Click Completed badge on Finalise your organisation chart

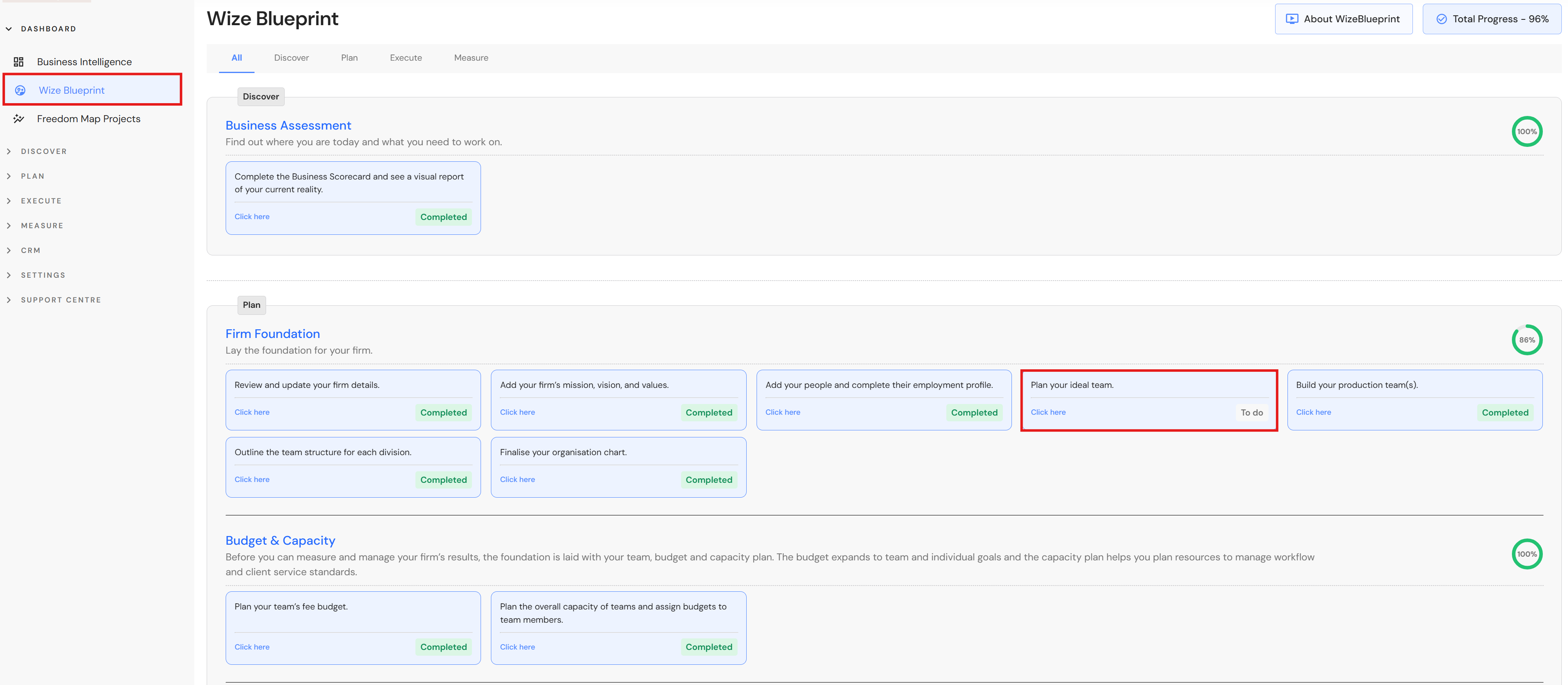click(x=709, y=480)
